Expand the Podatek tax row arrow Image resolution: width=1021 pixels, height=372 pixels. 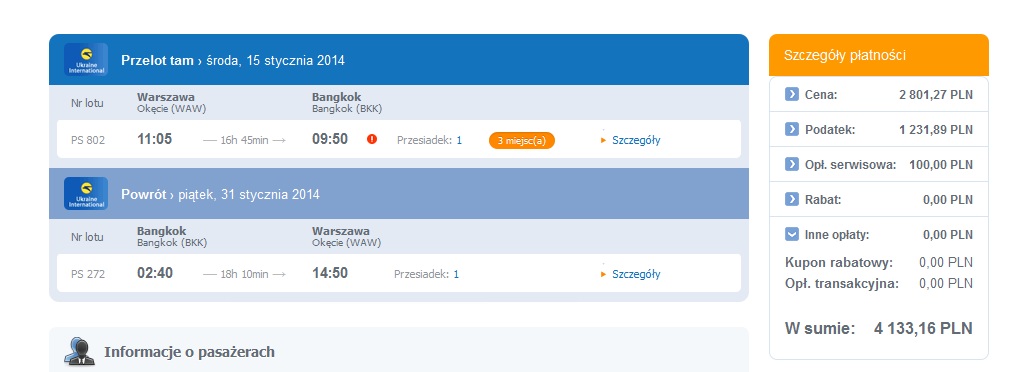(x=792, y=129)
